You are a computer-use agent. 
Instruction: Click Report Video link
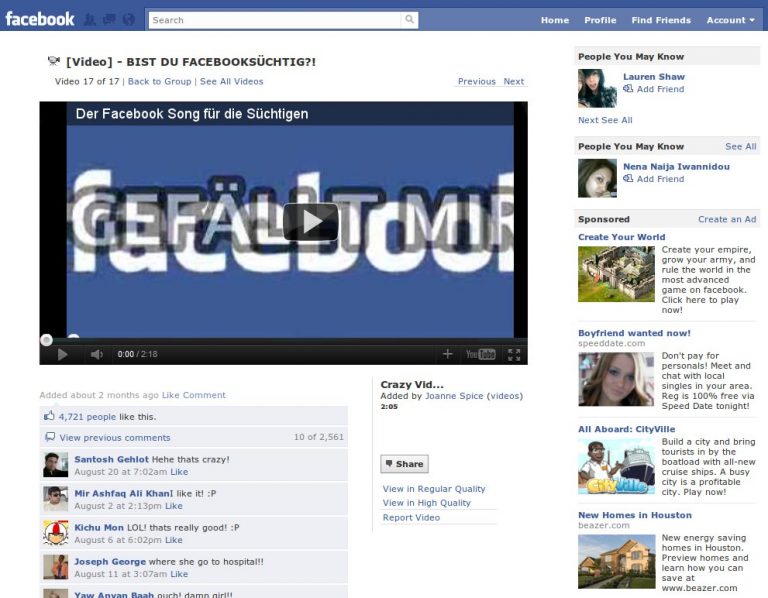click(x=411, y=517)
